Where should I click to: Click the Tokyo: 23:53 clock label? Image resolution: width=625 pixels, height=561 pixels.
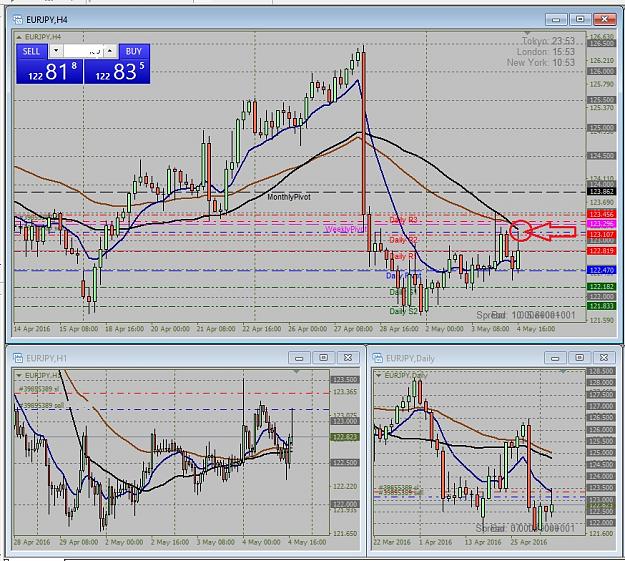(548, 41)
